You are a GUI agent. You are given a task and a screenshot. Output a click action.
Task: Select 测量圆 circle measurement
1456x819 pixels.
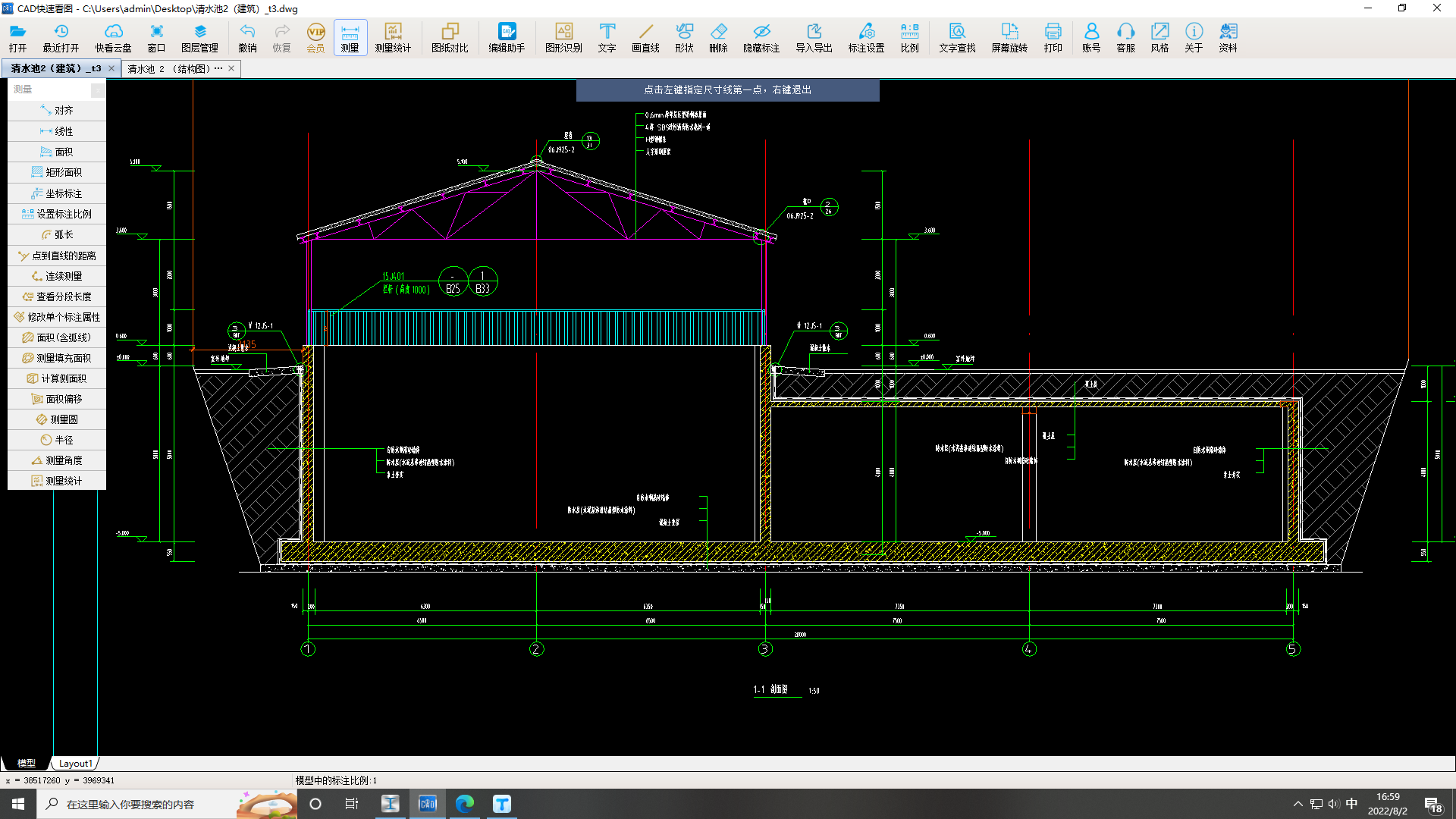point(57,419)
